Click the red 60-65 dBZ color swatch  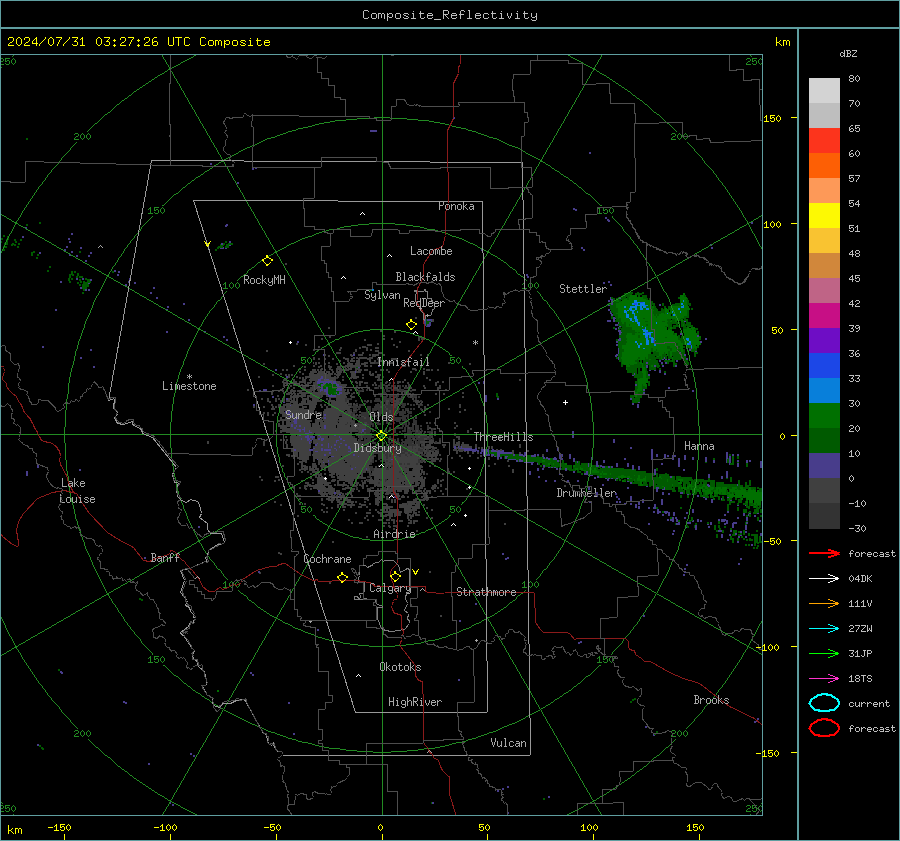click(824, 141)
